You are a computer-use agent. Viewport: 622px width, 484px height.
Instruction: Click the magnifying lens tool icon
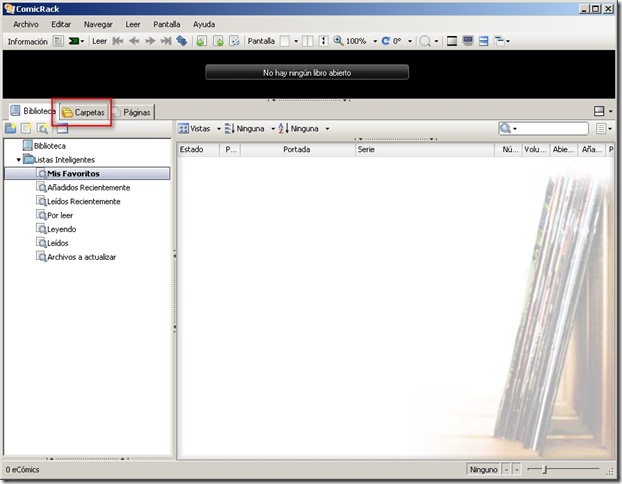coord(425,41)
